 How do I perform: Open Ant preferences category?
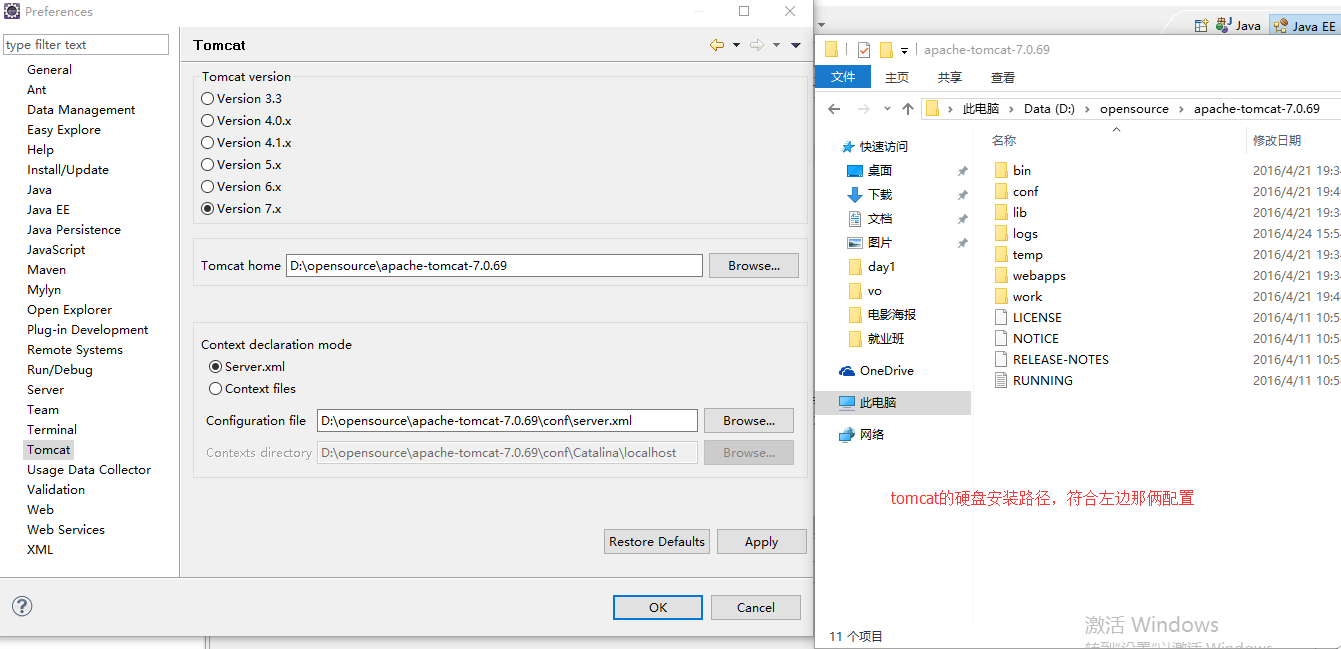click(x=37, y=90)
